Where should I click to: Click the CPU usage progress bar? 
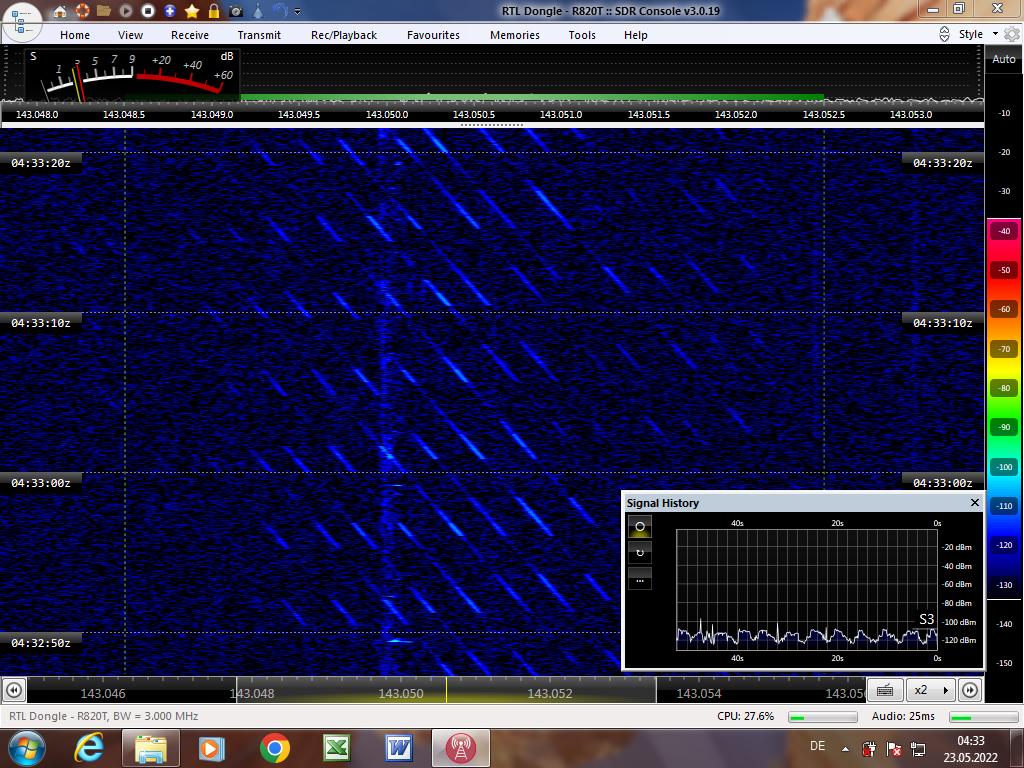822,717
